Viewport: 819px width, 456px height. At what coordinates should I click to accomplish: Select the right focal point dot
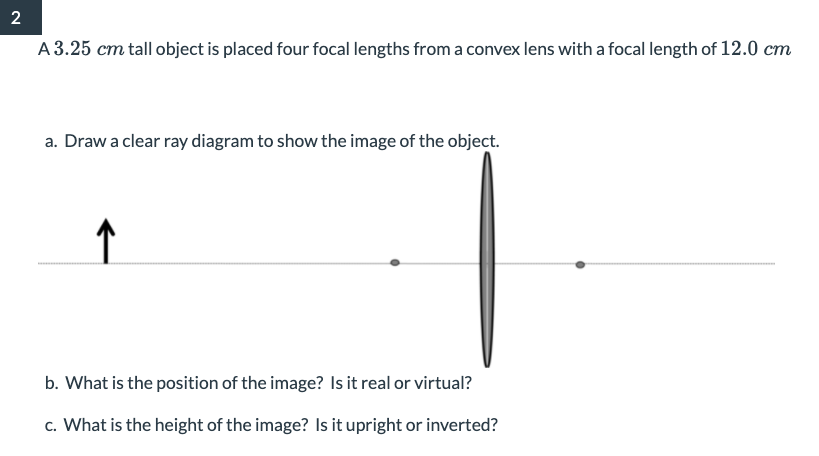tap(579, 265)
